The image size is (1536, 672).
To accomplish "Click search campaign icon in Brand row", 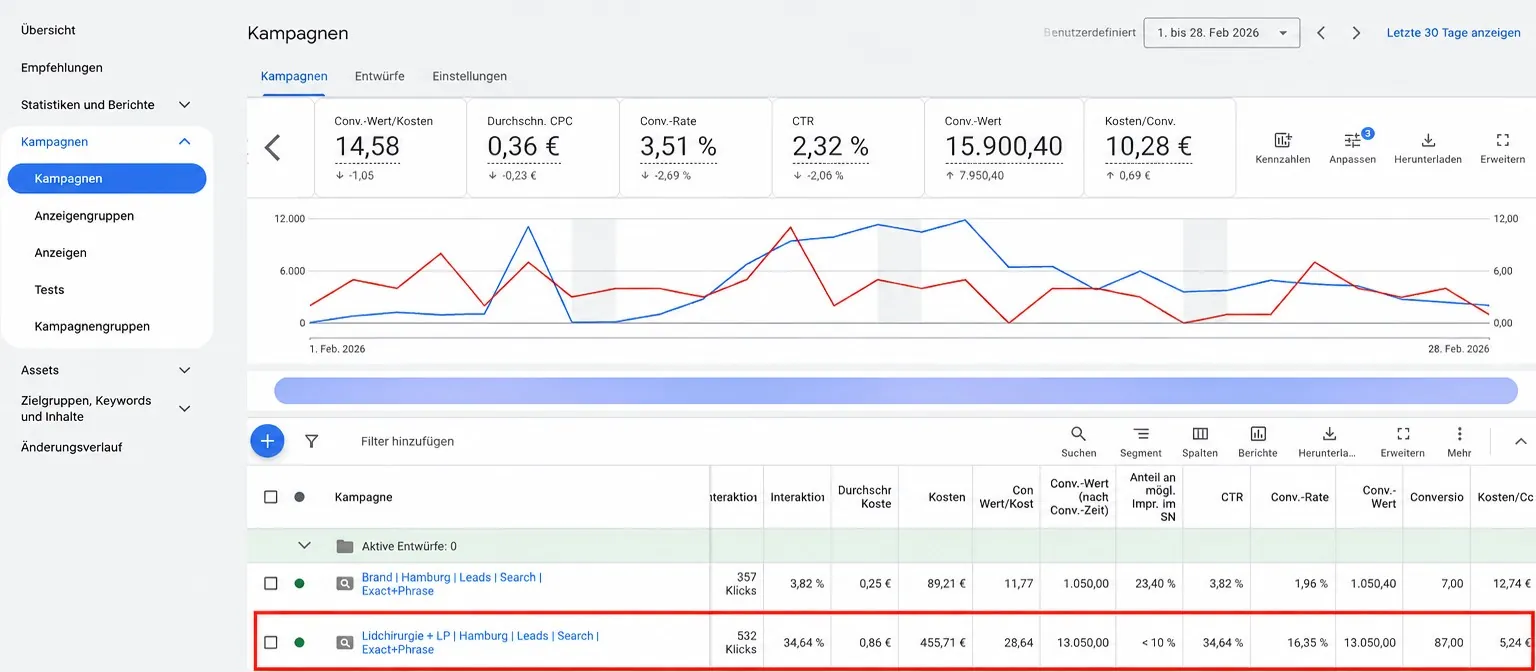I will [345, 584].
